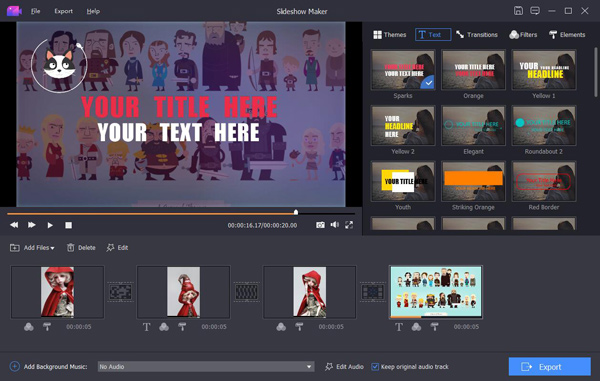Switch to the Transitions tab
Screen dimensions: 600x381
(x=477, y=35)
